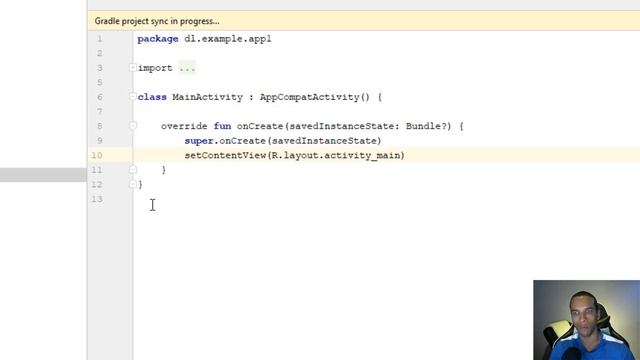
Task: Click 'AppCompatActivity()' in the class declaration
Action: 315,97
